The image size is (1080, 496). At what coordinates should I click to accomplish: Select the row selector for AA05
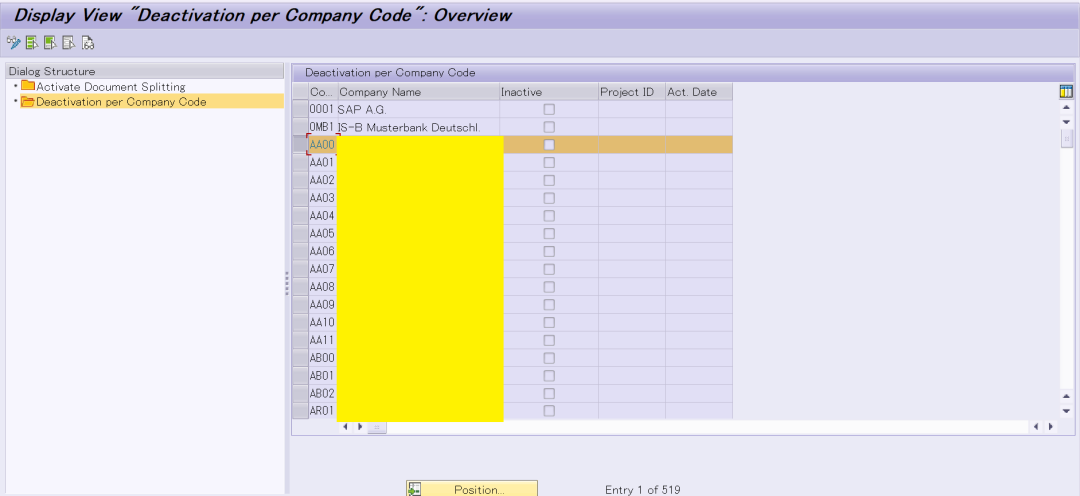300,234
